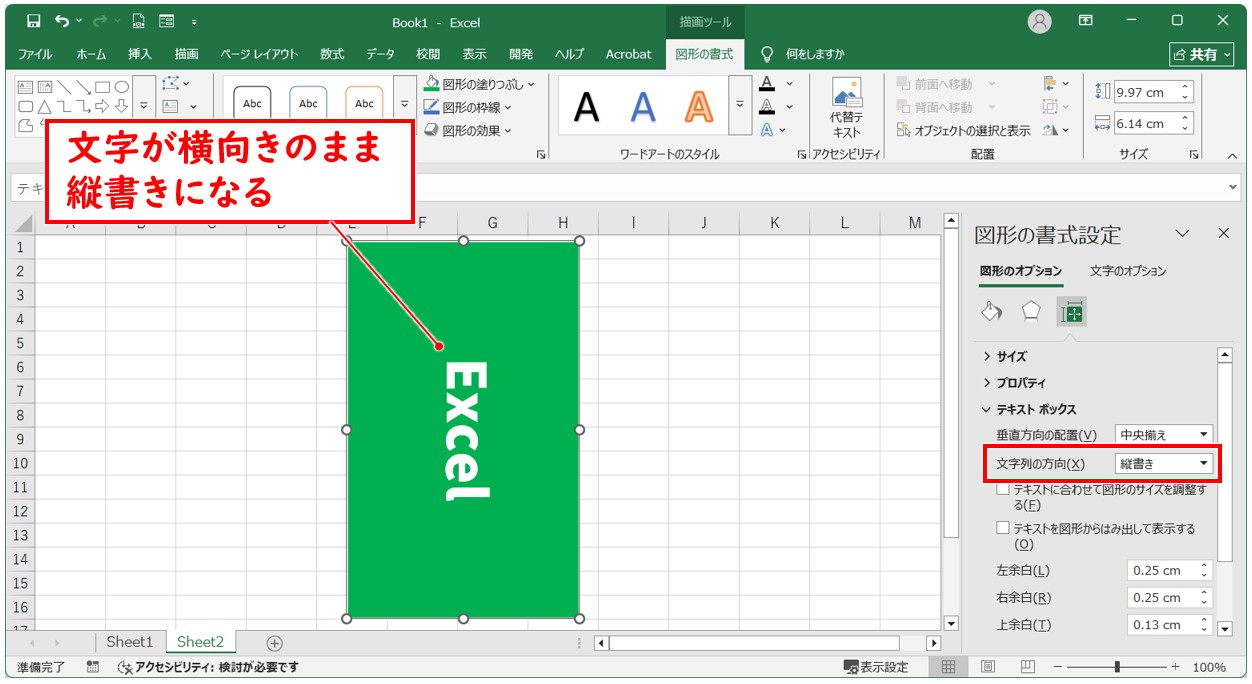This screenshot has width=1252, height=684.
Task: Switch to the ホーム tab
Action: [91, 54]
